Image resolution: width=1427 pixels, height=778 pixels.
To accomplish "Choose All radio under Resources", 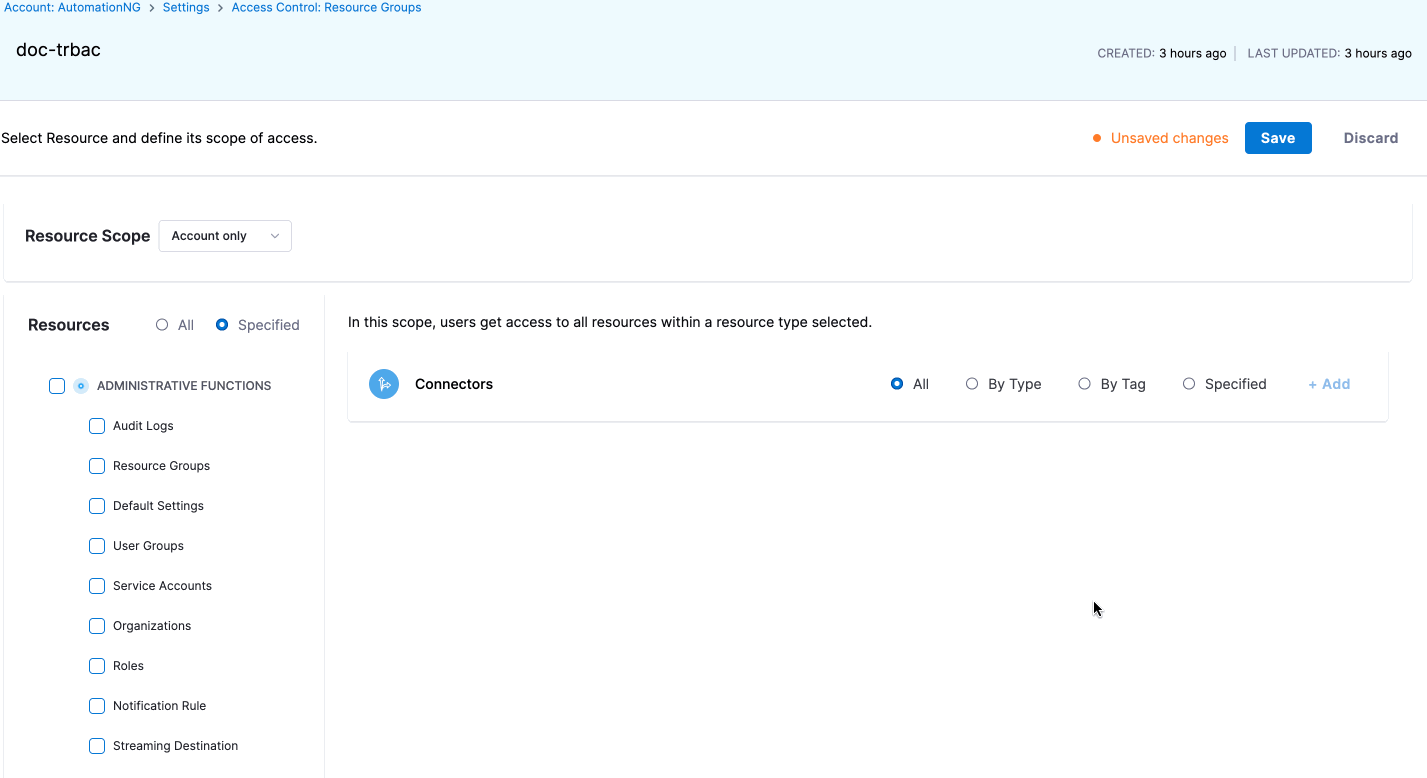I will tap(162, 325).
